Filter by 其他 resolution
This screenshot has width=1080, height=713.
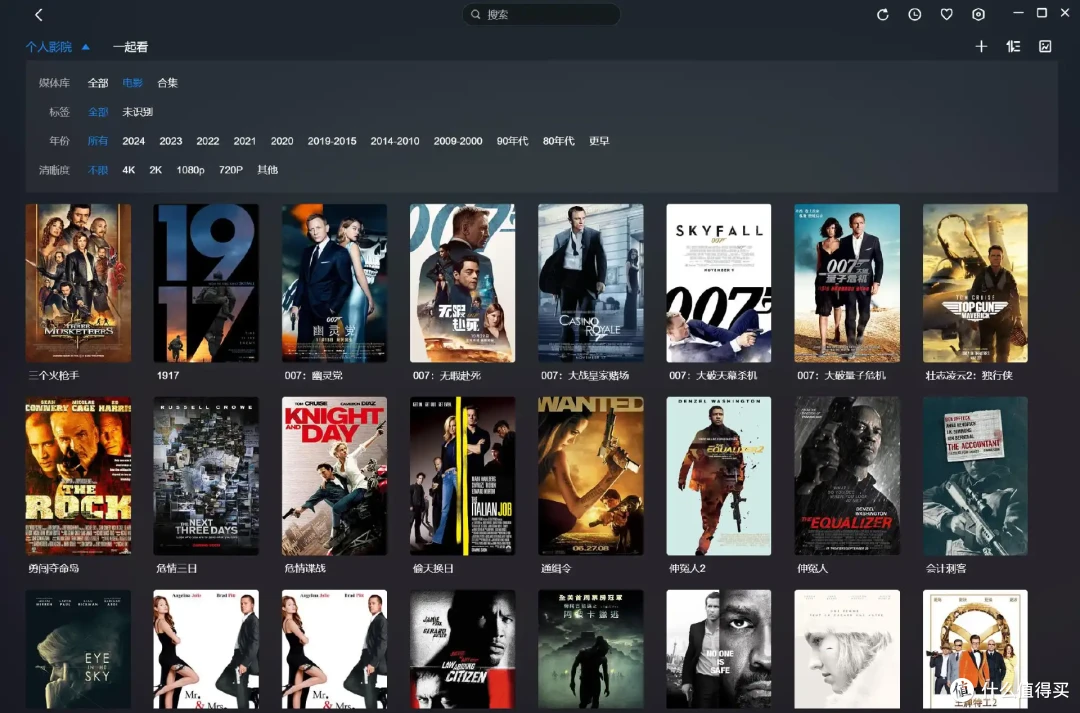tap(267, 169)
